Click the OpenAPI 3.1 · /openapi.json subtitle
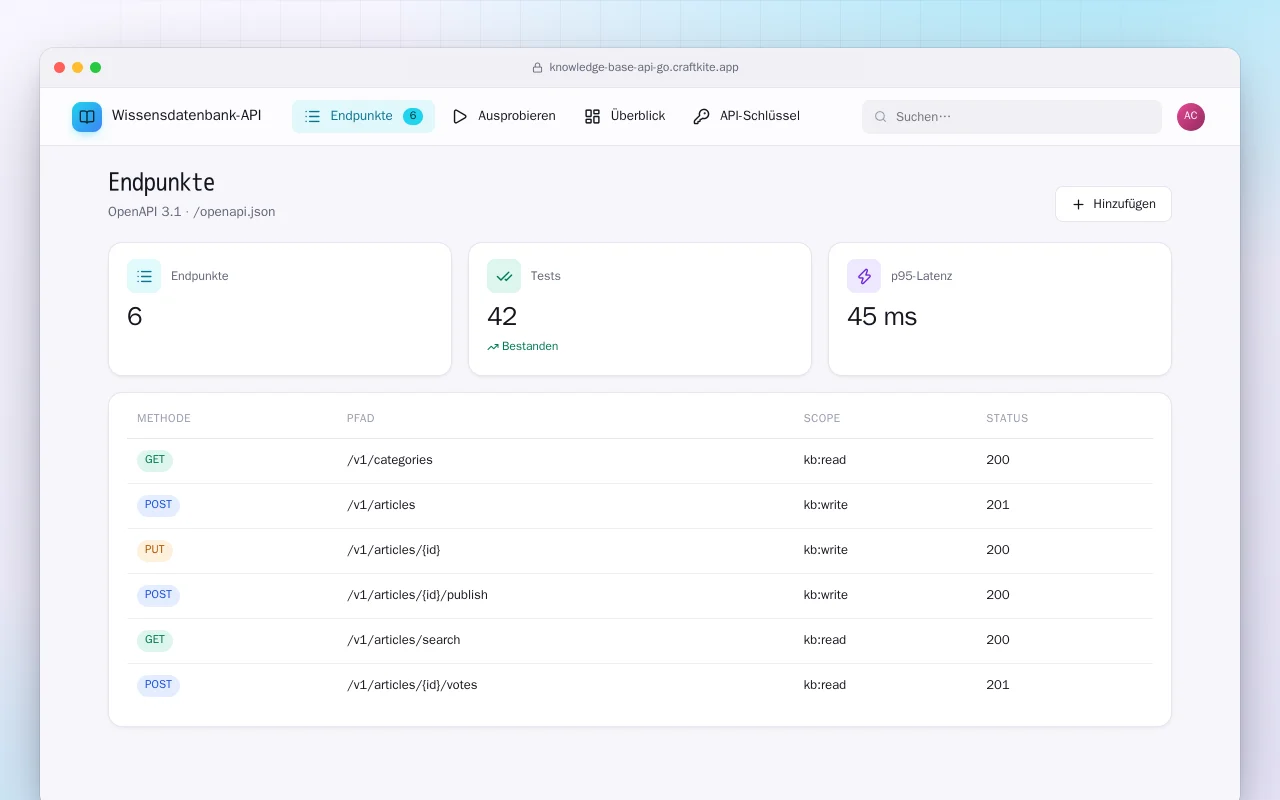This screenshot has width=1280, height=800. (x=192, y=212)
